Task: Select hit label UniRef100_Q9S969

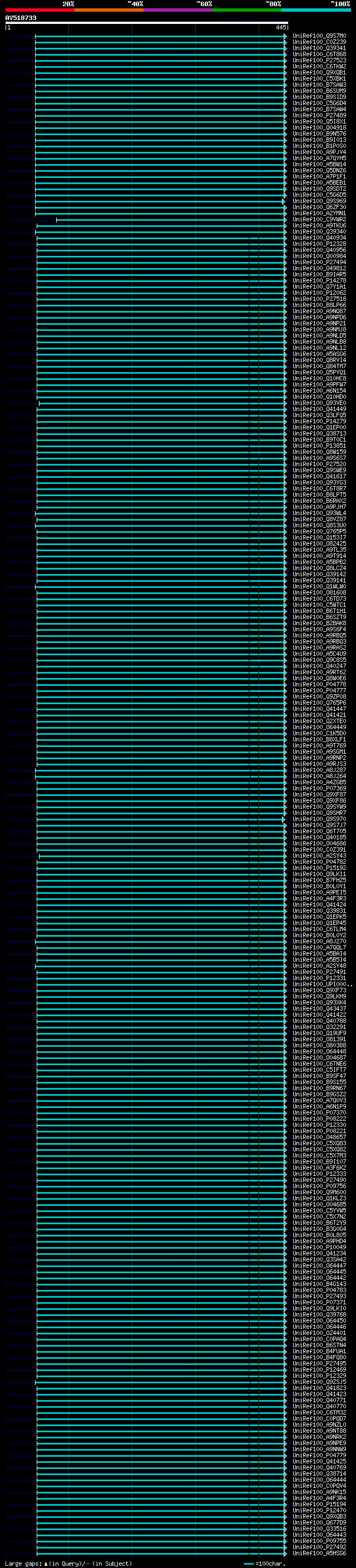Action: pos(319,201)
